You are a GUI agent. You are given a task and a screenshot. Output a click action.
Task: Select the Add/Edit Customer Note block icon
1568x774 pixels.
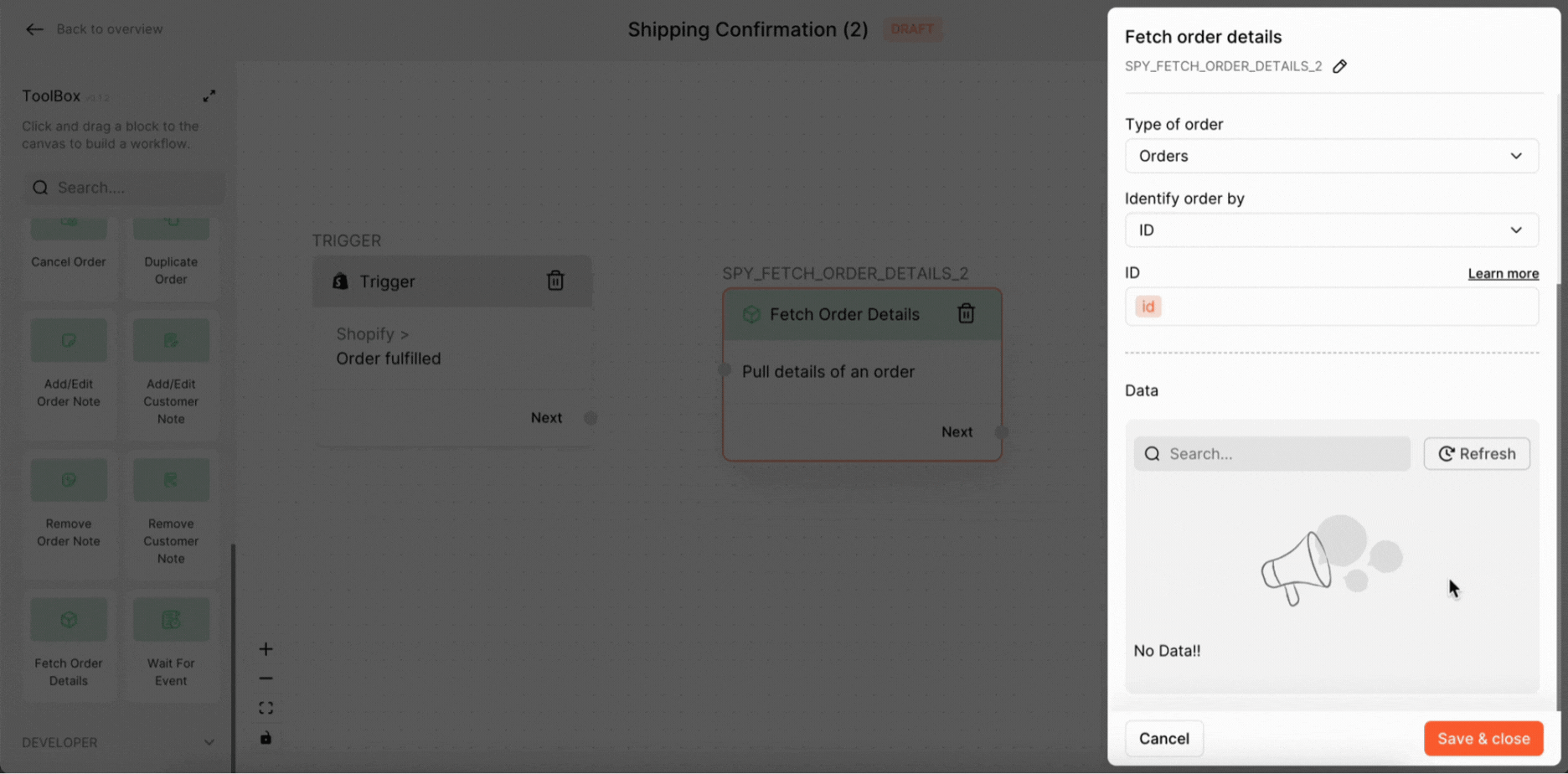(x=171, y=340)
